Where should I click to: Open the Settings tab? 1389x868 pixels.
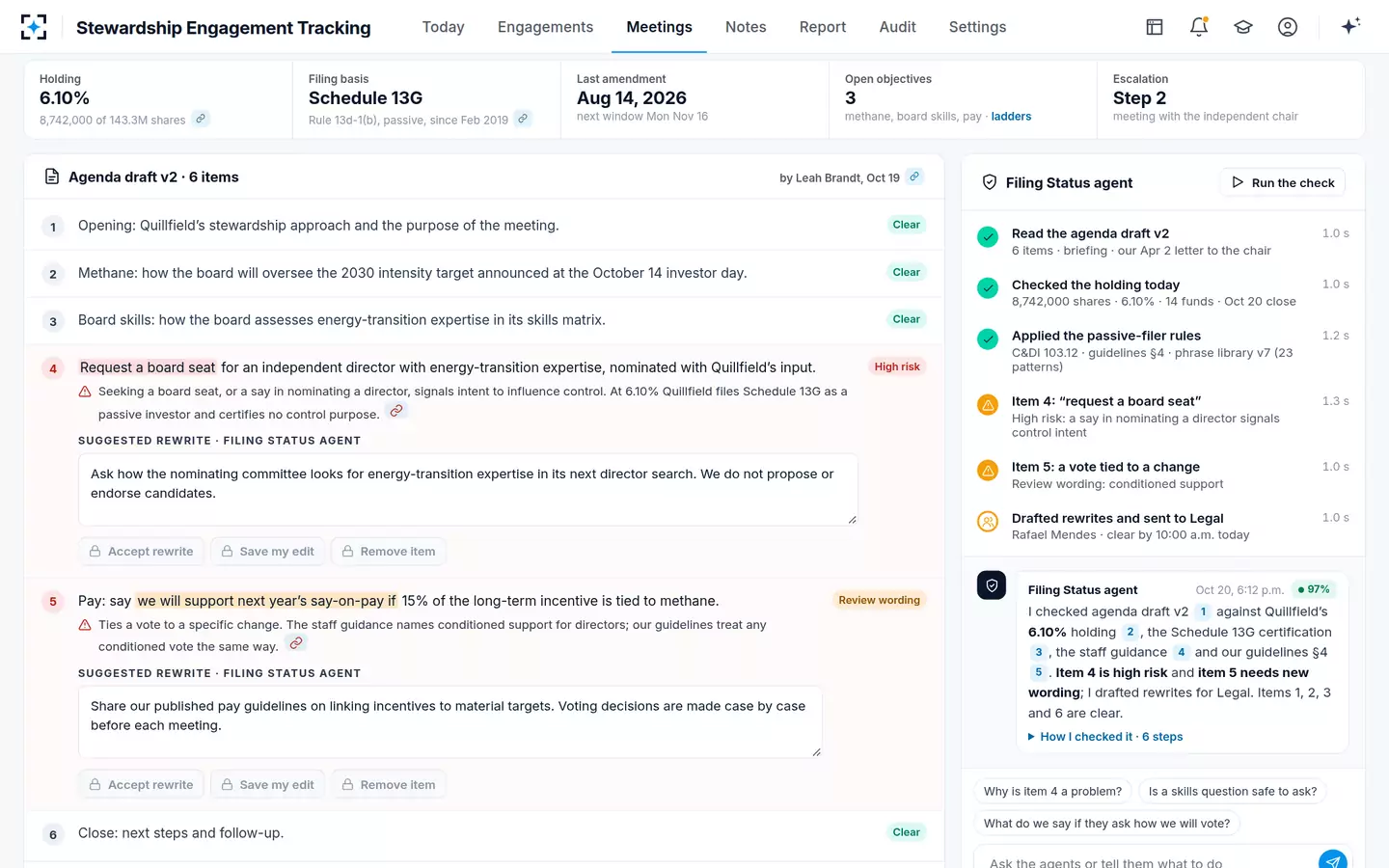point(977,27)
